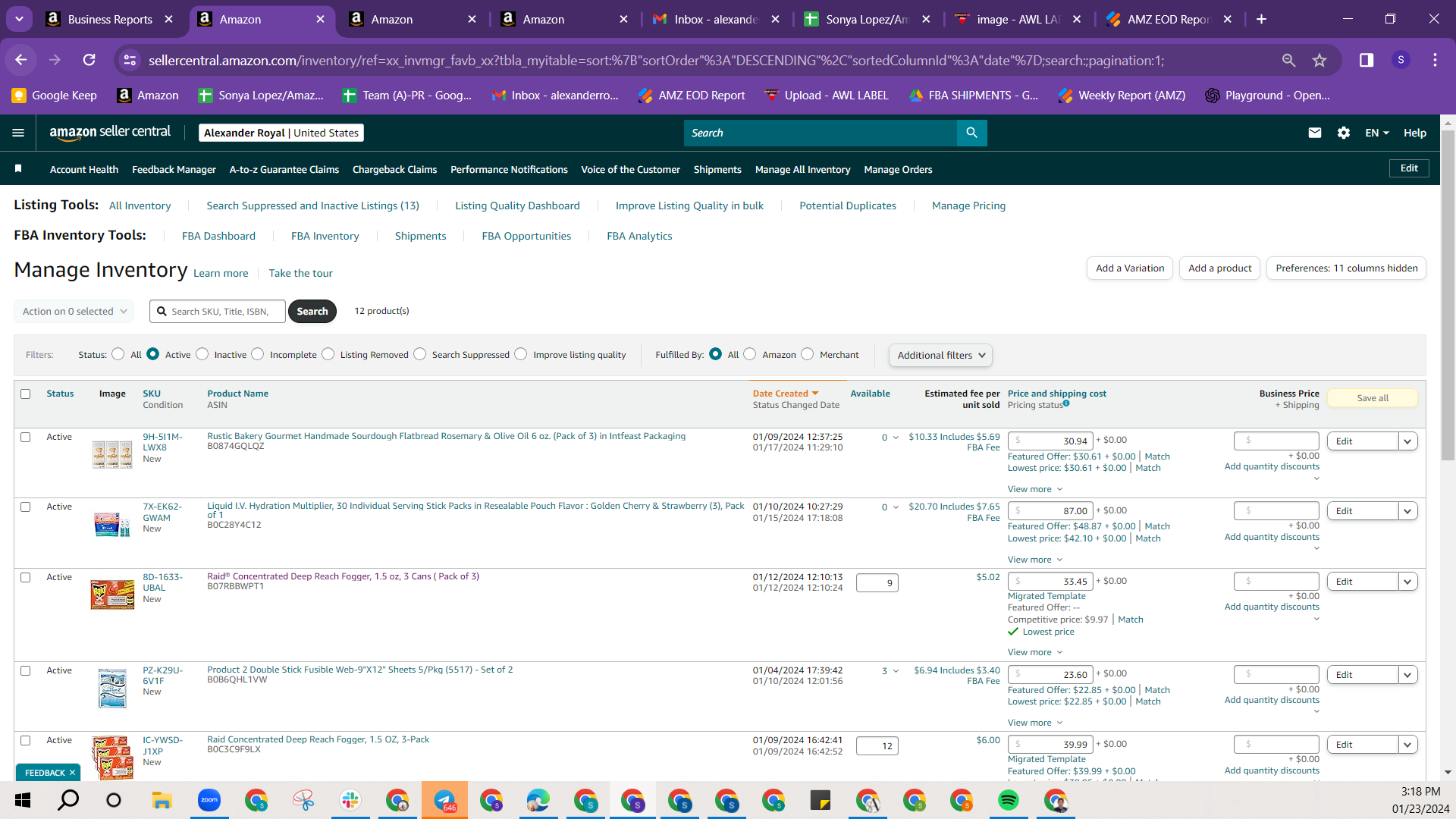This screenshot has width=1456, height=819.
Task: Open a new browser tab
Action: pyautogui.click(x=1261, y=19)
